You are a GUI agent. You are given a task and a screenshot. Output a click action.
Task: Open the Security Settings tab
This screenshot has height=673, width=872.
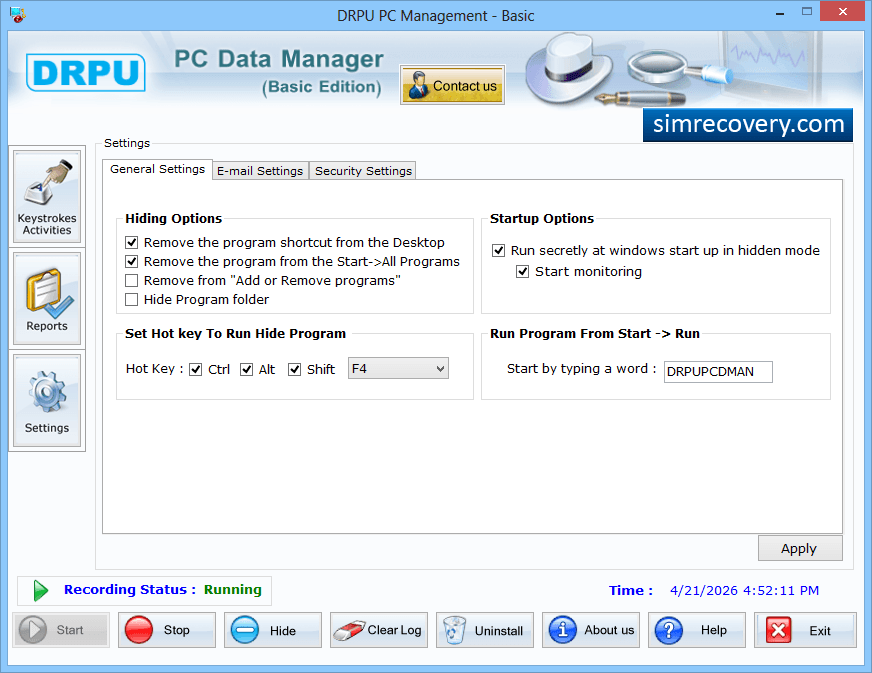point(363,171)
